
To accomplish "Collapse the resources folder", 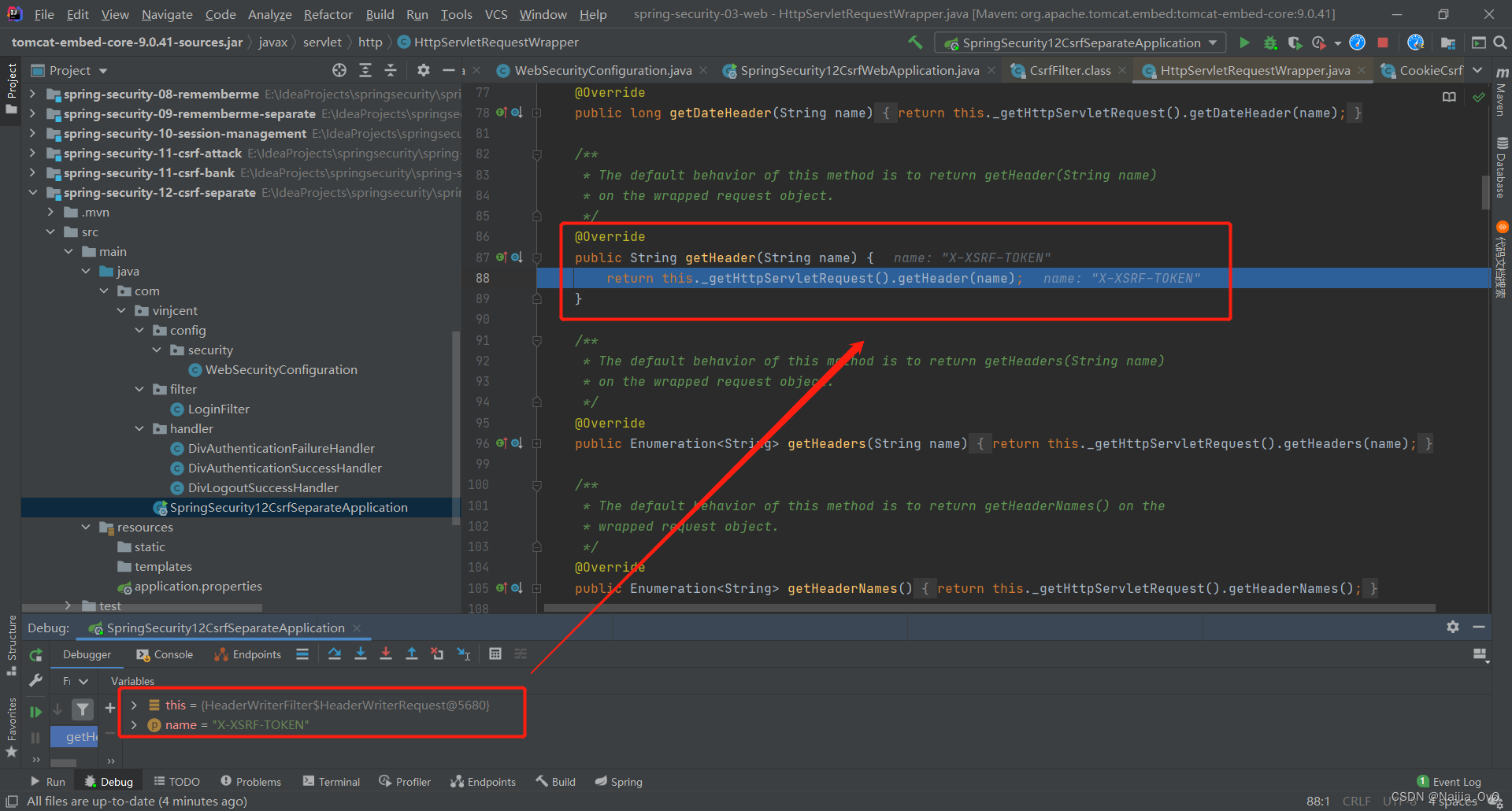I will coord(86,527).
